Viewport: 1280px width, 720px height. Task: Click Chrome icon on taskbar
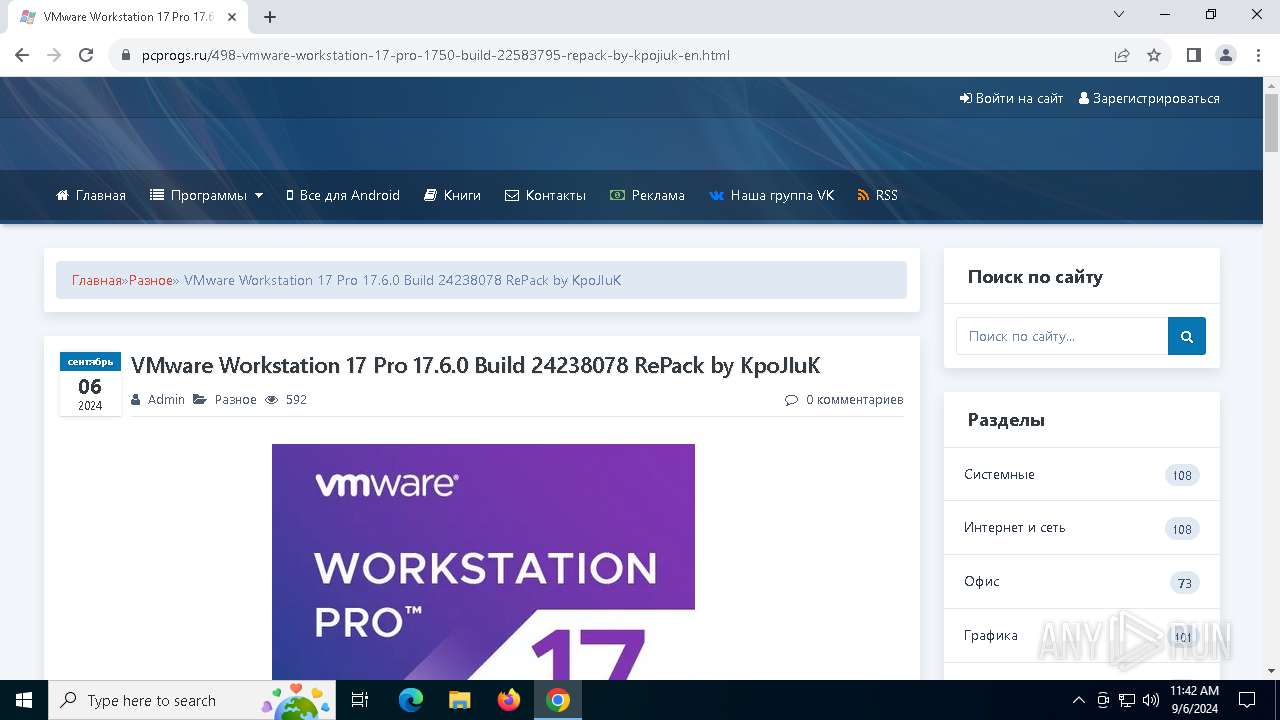558,700
